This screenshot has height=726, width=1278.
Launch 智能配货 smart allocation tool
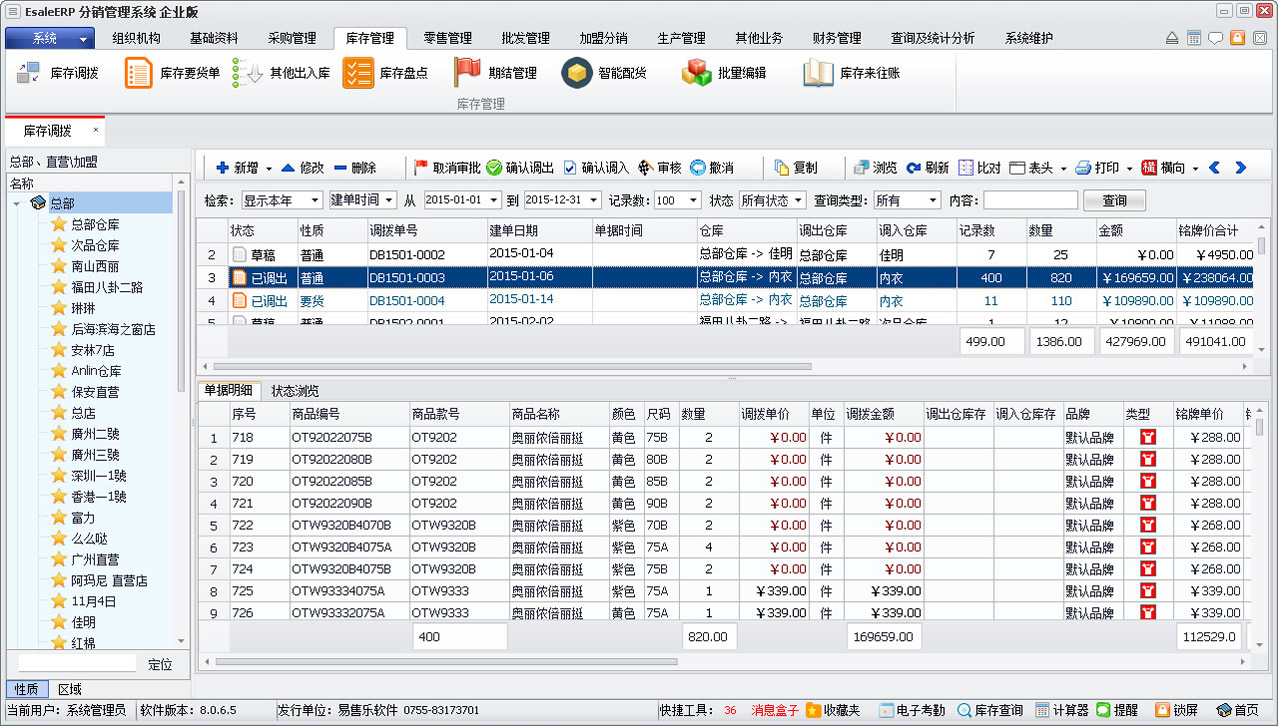(x=577, y=73)
